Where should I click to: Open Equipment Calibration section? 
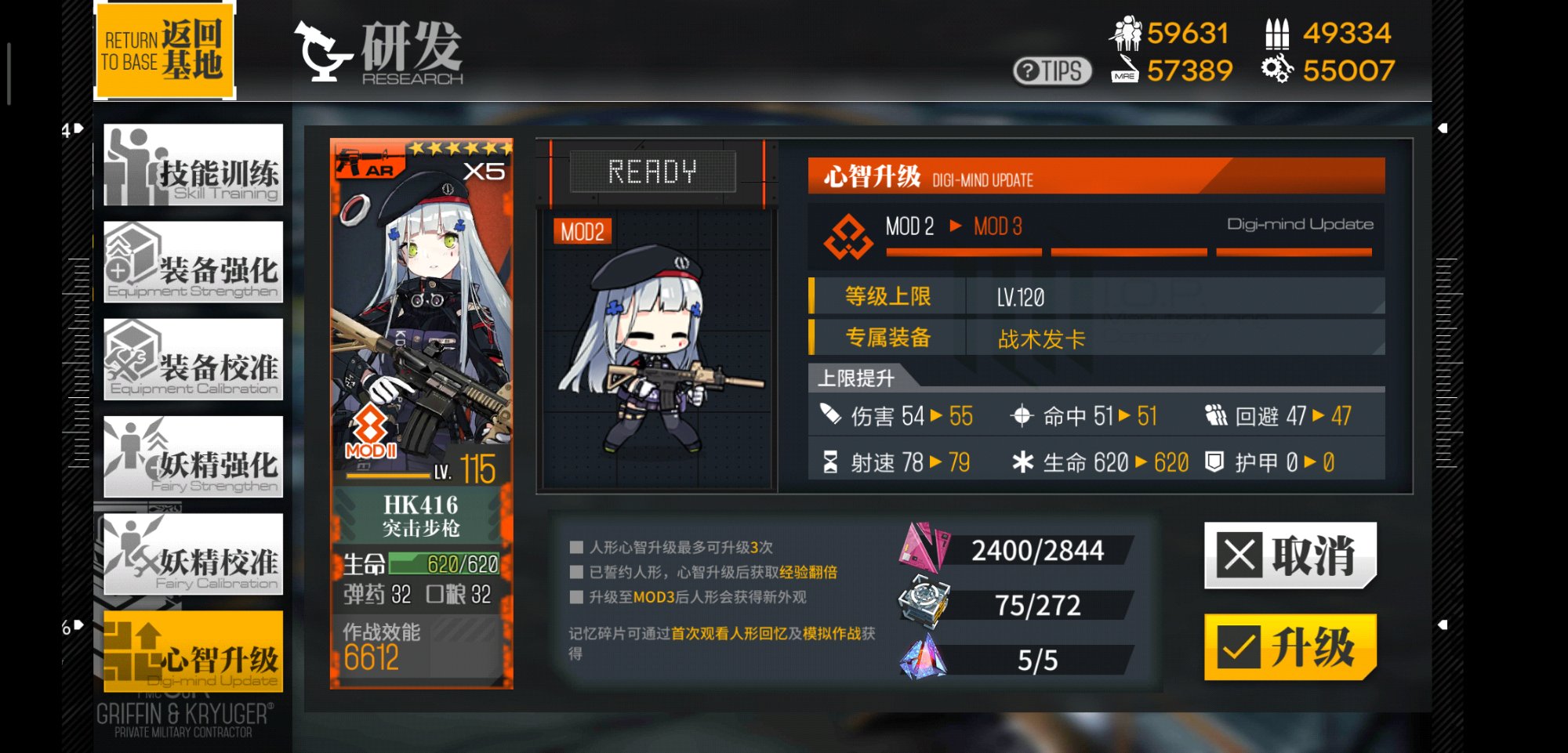pos(193,360)
